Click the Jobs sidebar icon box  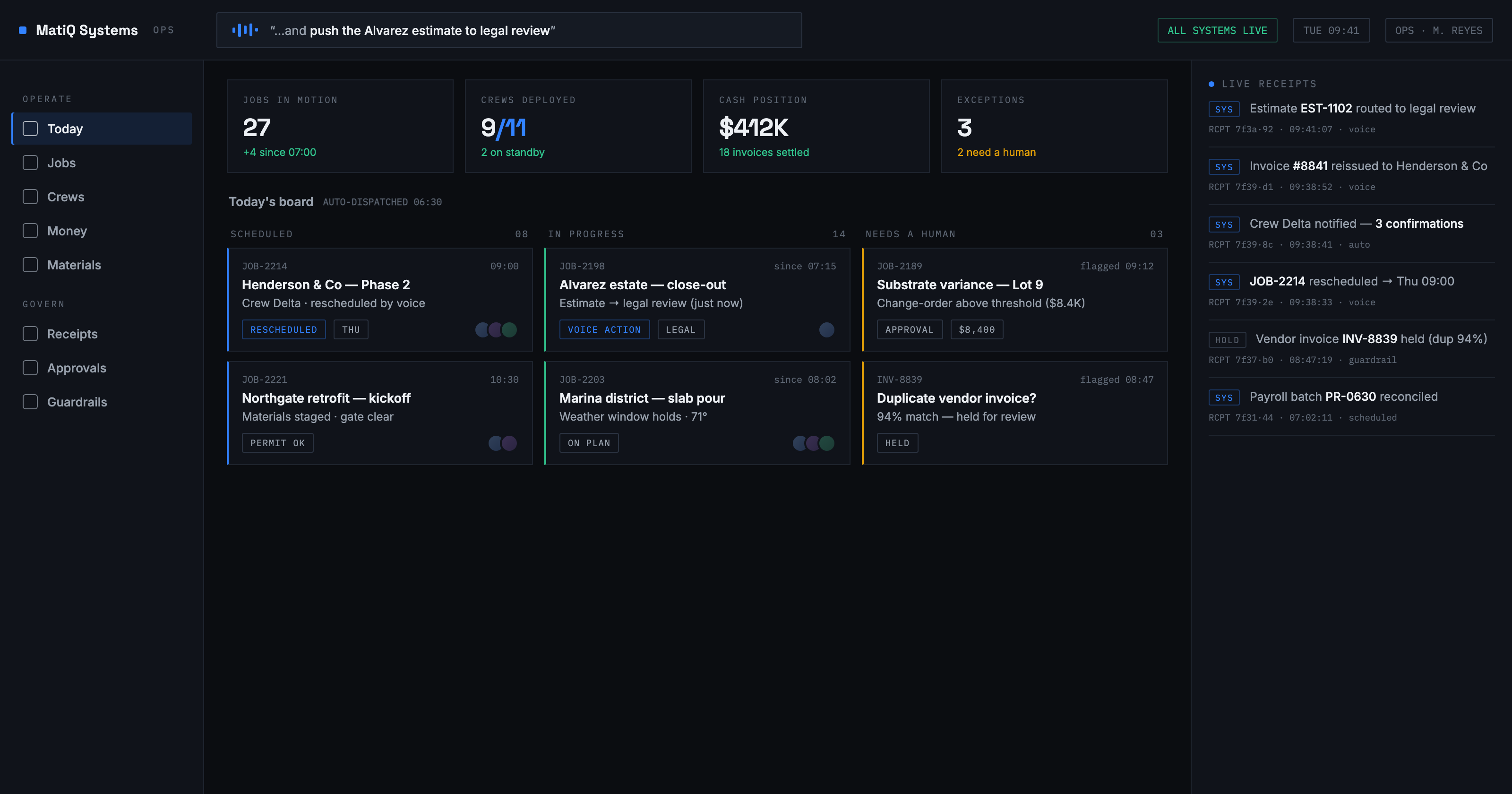coord(30,163)
